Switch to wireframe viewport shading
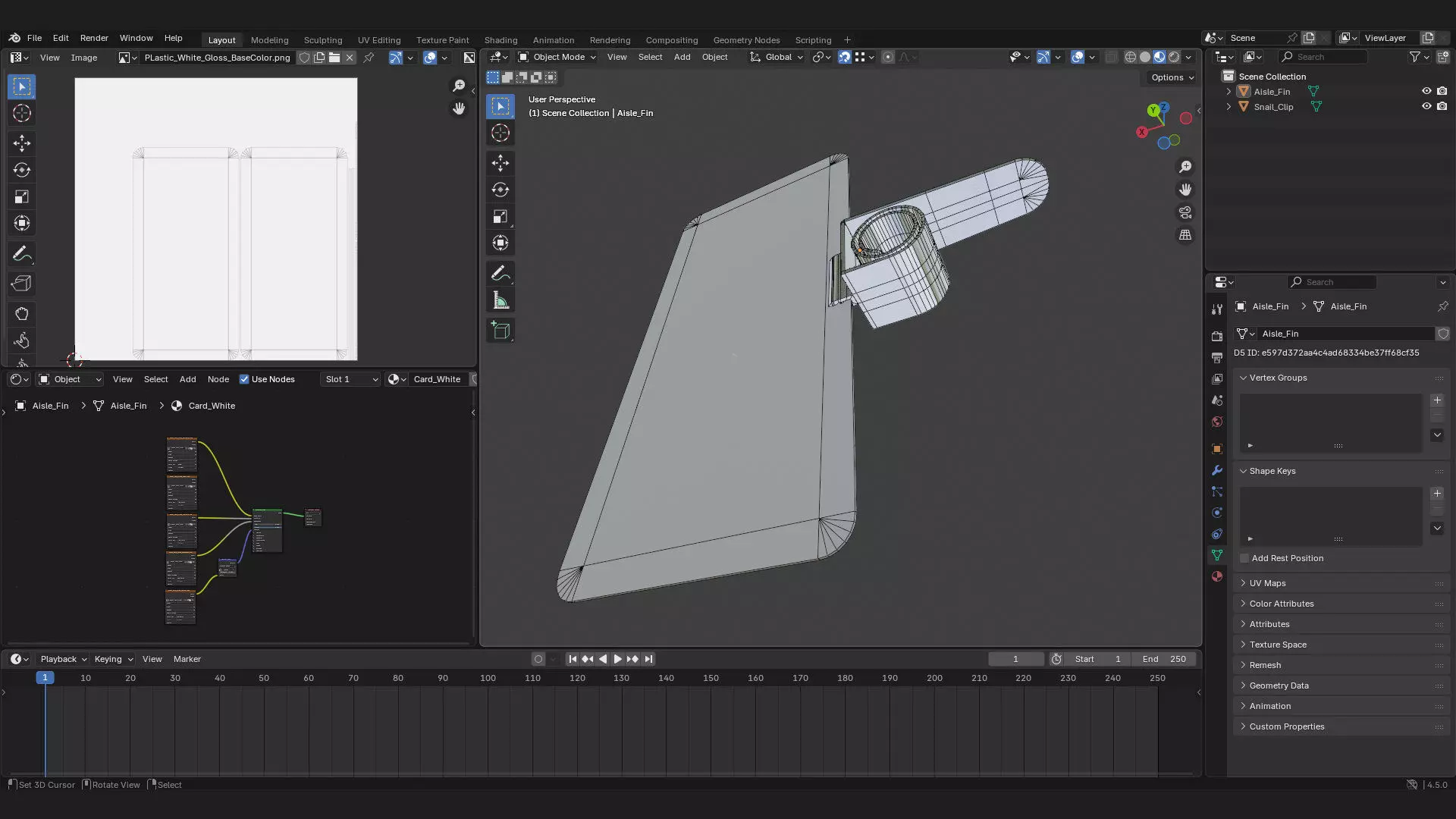 1131,57
